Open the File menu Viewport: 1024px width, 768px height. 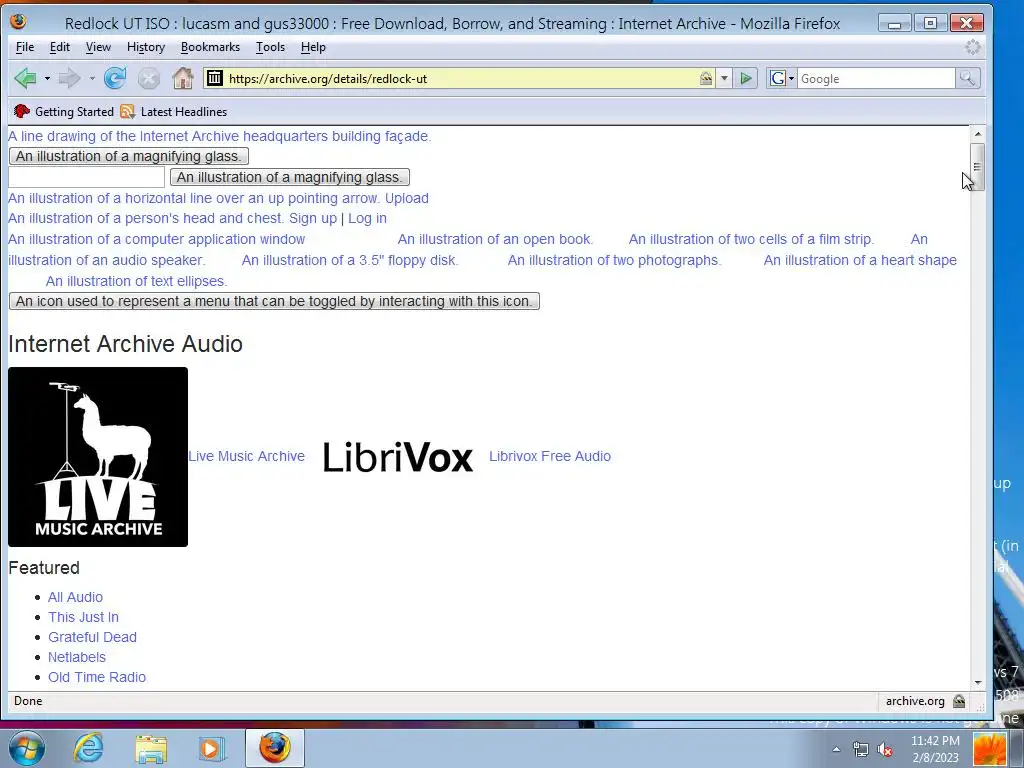pyautogui.click(x=25, y=47)
